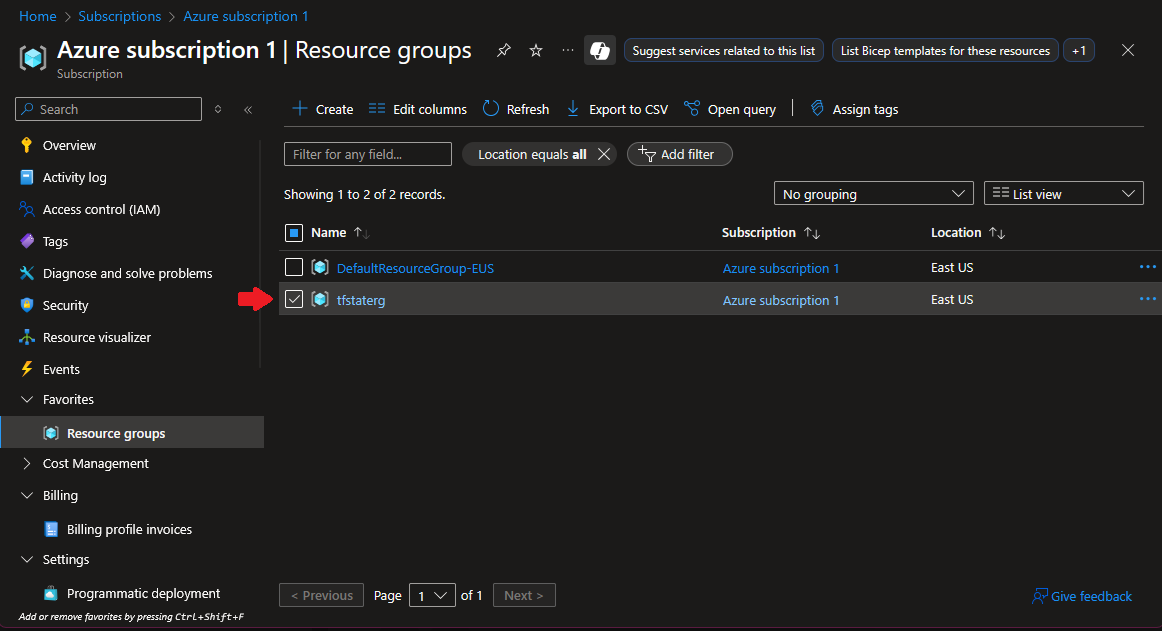The width and height of the screenshot is (1162, 631).
Task: Toggle the select-all checkbox in header
Action: (294, 233)
